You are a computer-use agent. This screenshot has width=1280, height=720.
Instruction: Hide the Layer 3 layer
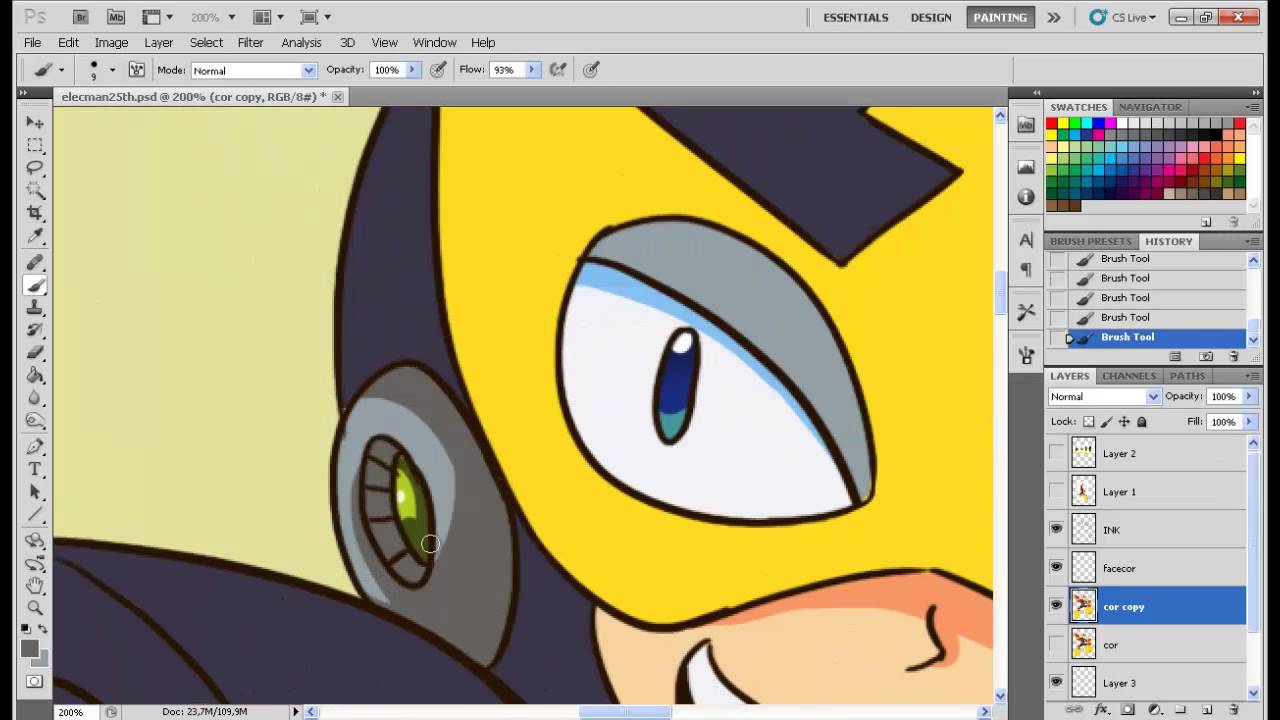pos(1057,682)
